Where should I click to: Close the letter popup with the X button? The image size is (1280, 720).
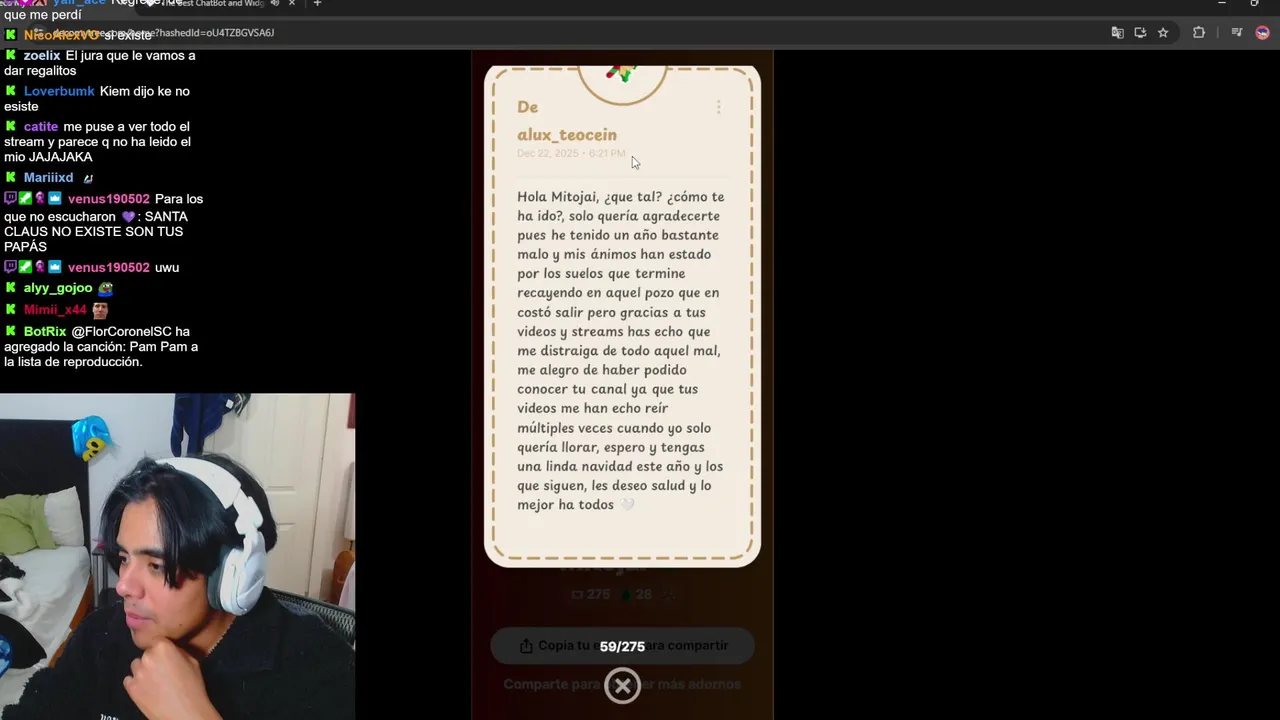[x=622, y=686]
